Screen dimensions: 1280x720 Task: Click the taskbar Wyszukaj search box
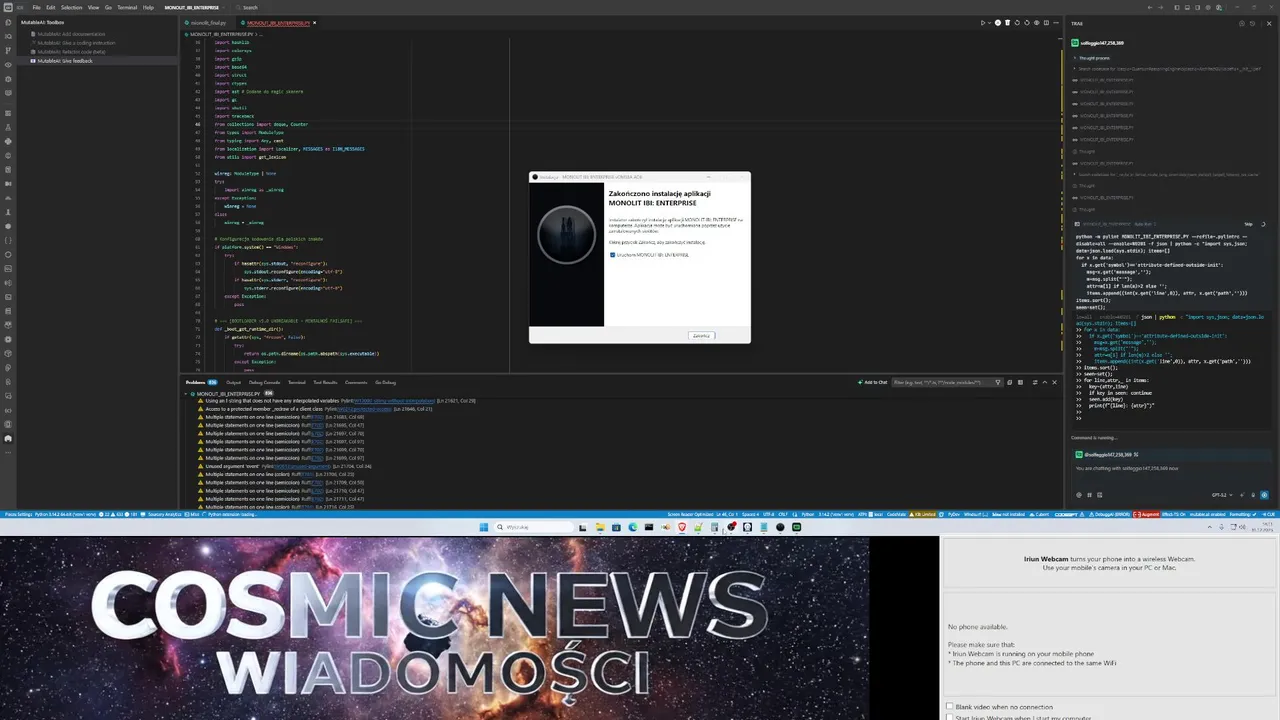click(x=533, y=527)
